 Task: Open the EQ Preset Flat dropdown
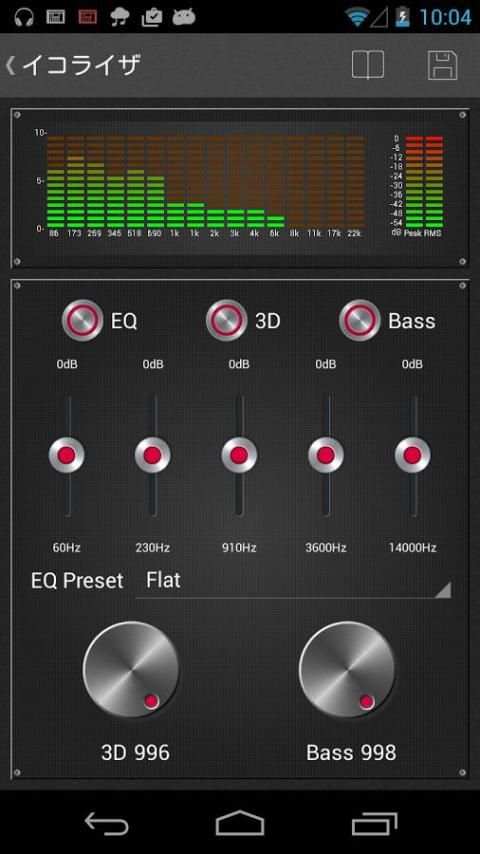294,581
